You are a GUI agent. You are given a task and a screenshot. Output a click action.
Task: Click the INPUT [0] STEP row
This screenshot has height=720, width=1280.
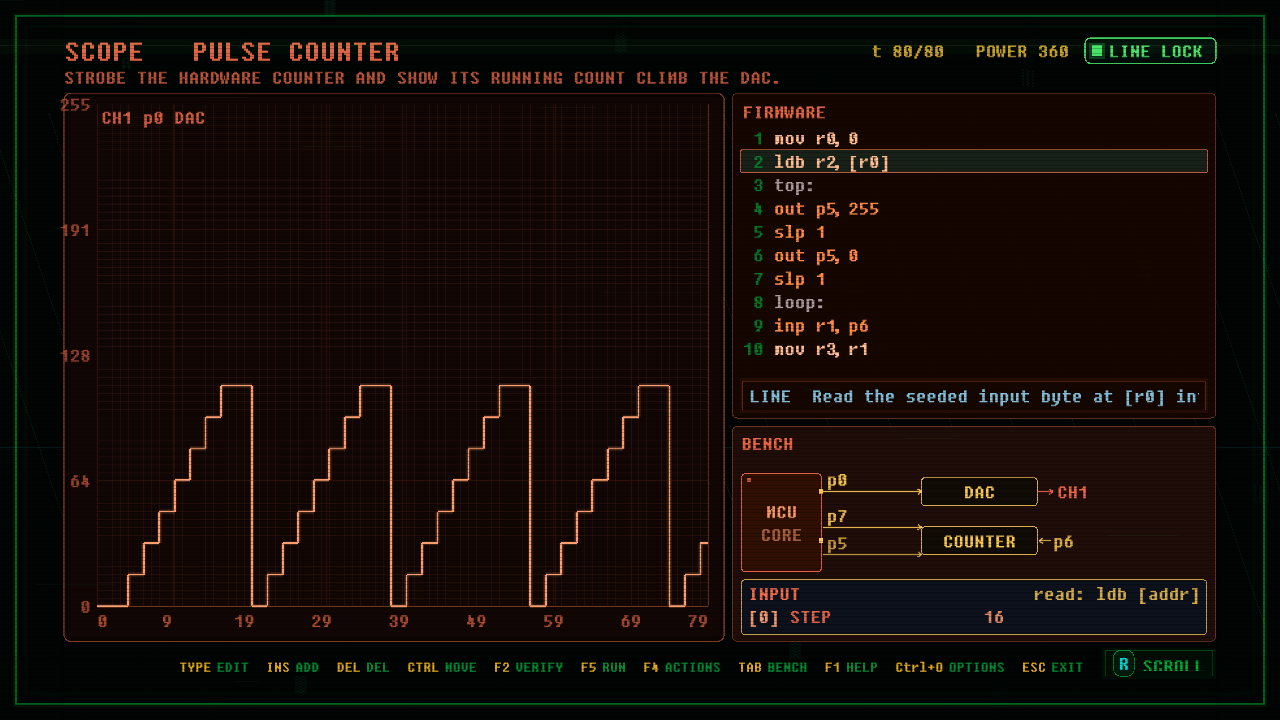point(974,618)
